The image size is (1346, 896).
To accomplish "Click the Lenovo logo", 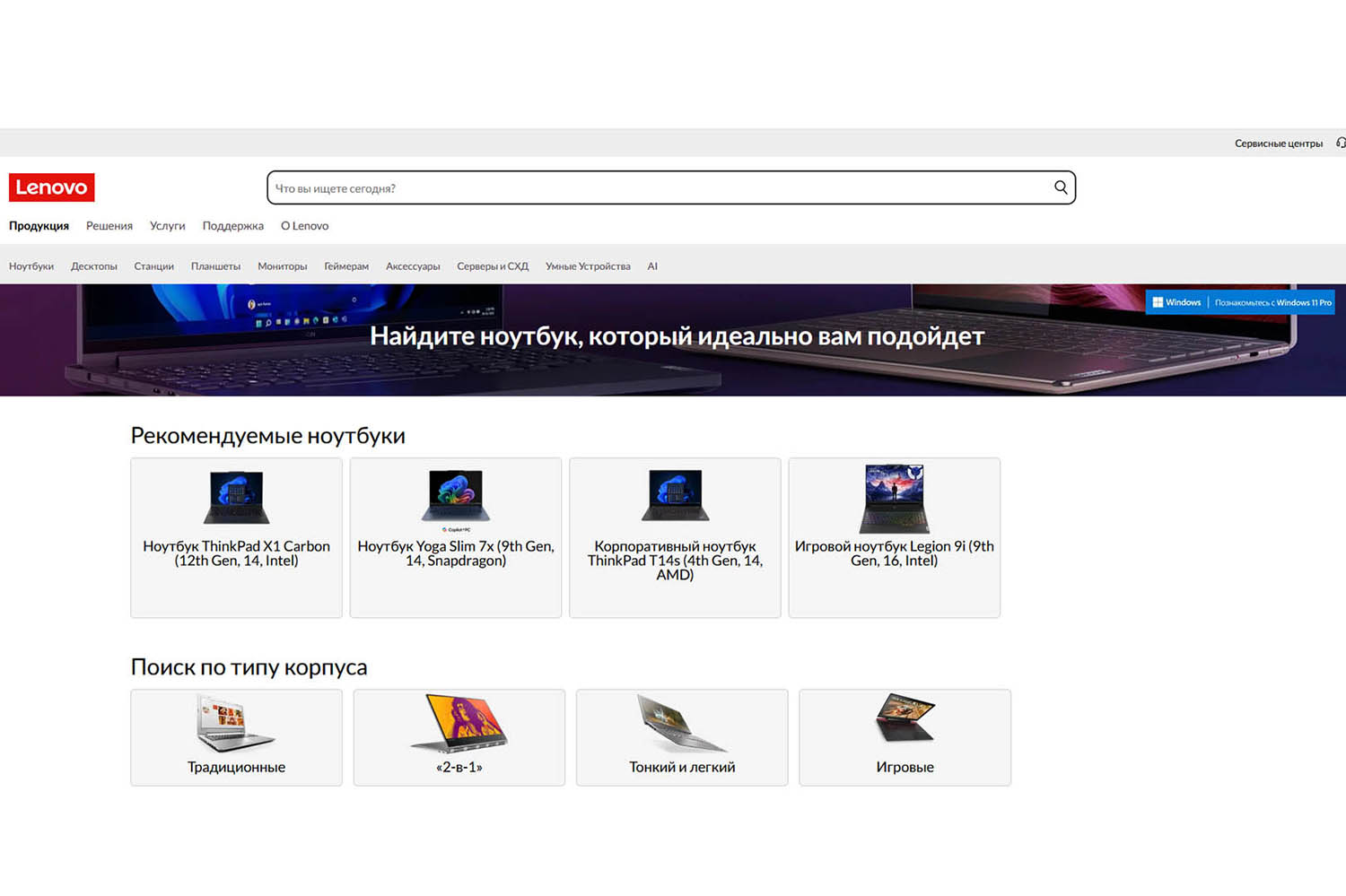I will [x=51, y=187].
